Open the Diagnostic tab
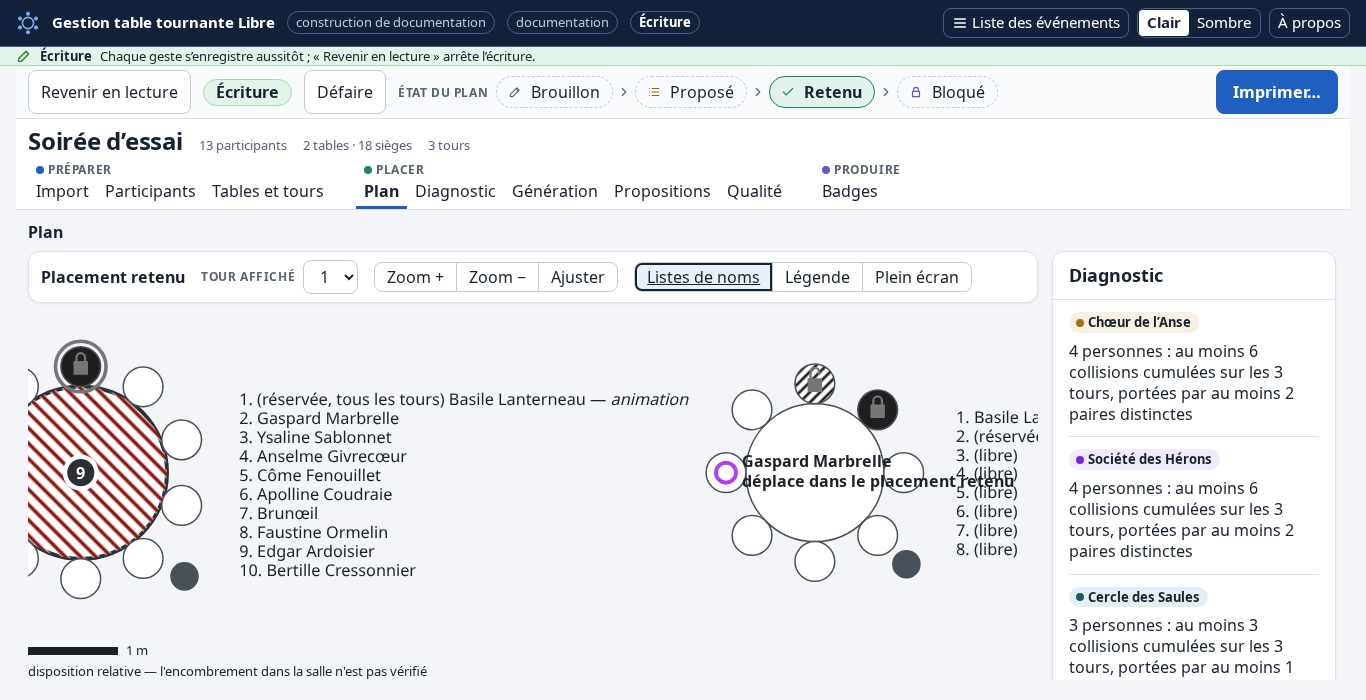 (x=455, y=191)
